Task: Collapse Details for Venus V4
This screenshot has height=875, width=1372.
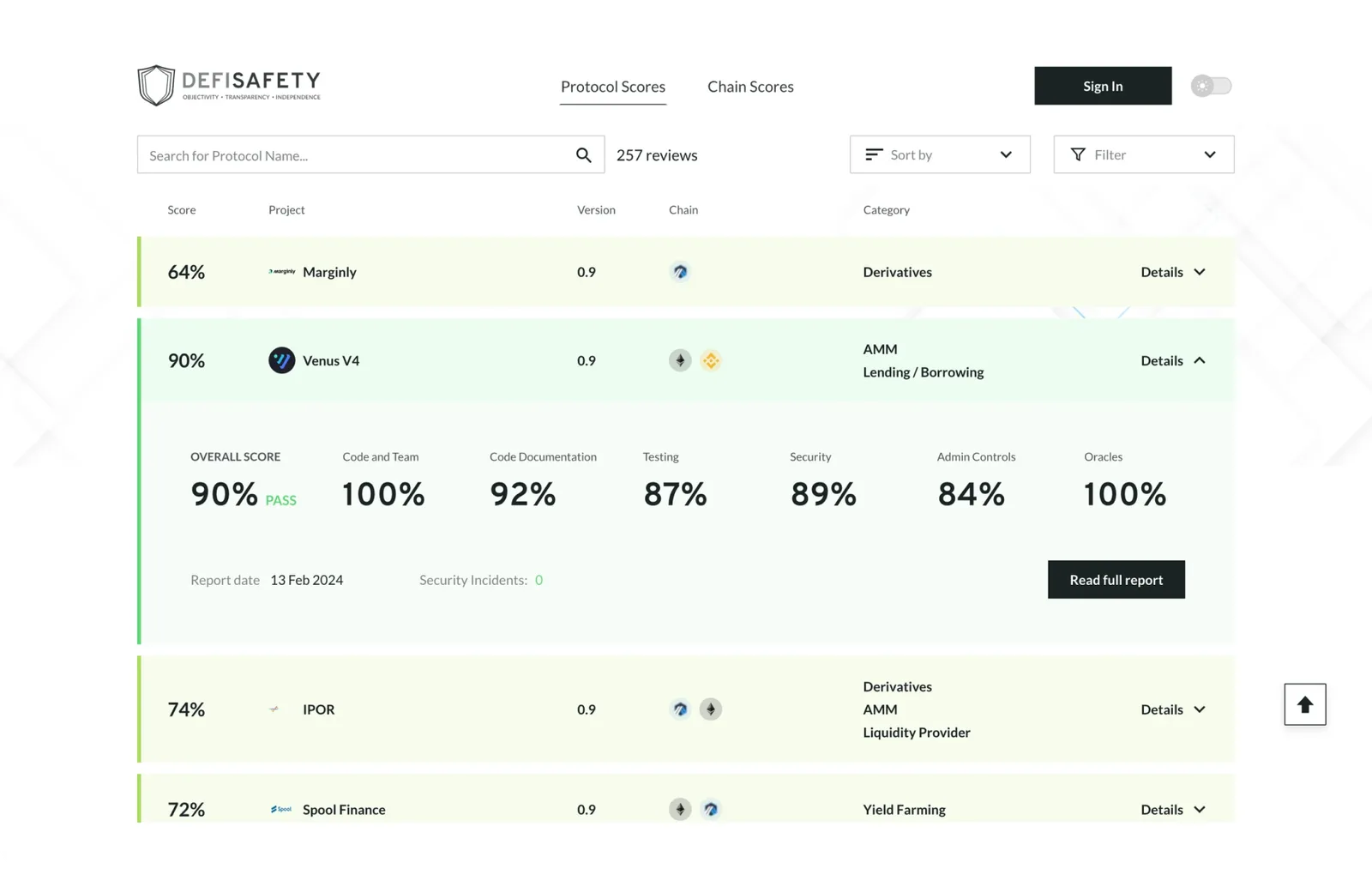Action: coord(1173,360)
